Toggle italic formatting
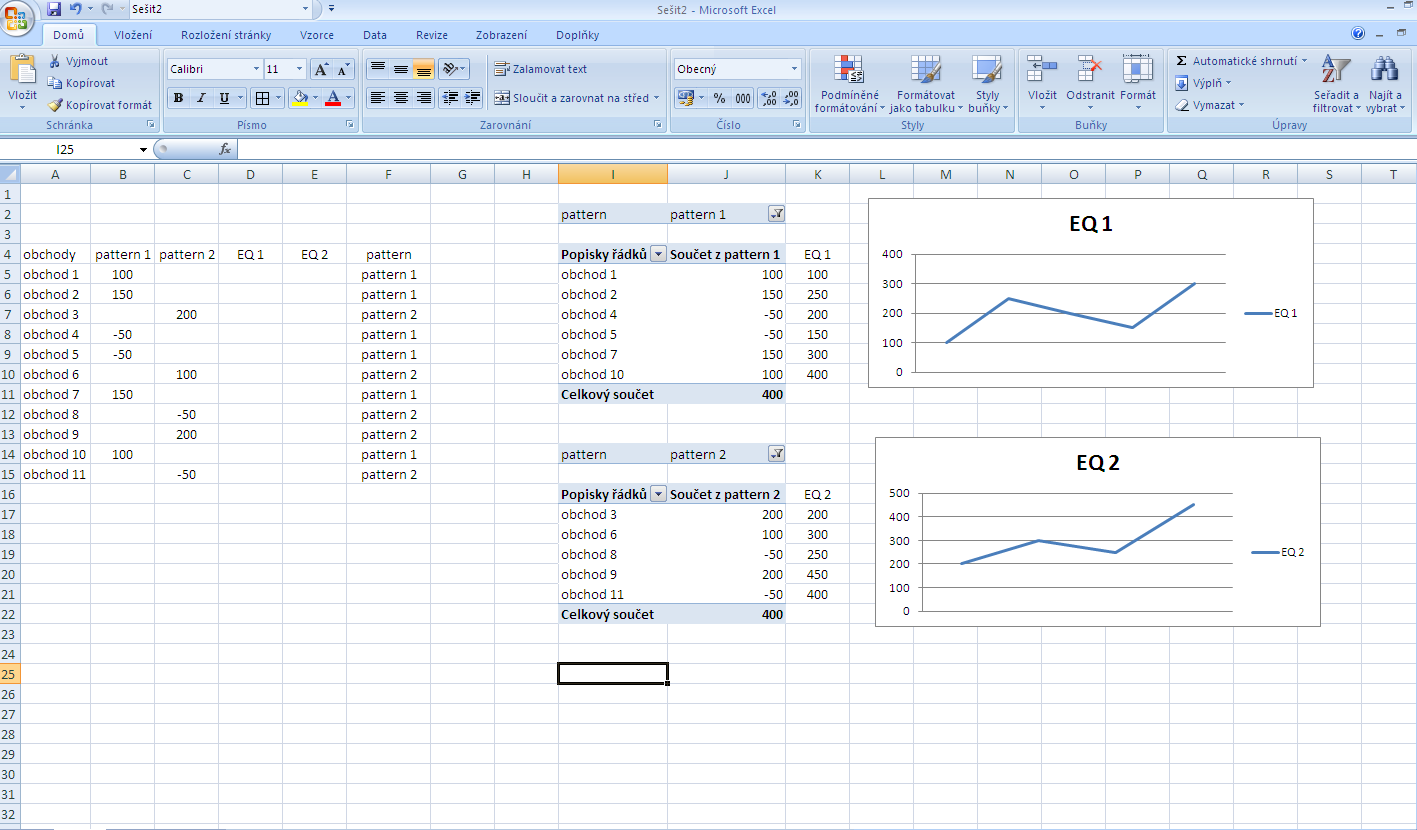 click(201, 98)
